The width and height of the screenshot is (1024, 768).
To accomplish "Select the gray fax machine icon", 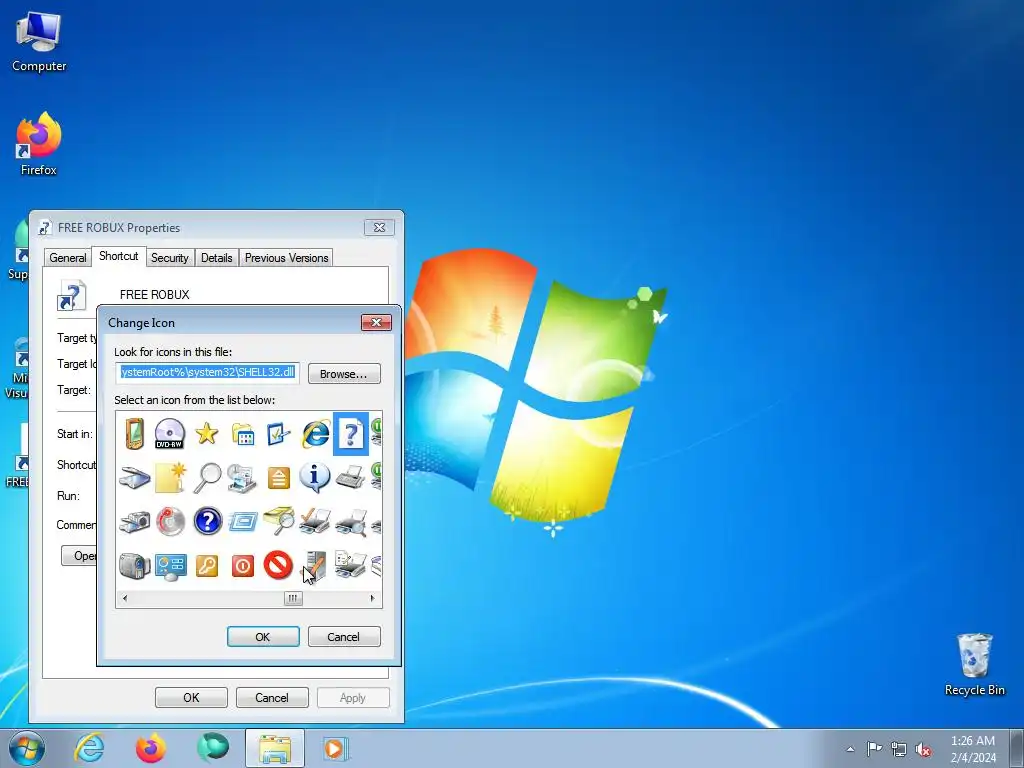I will 351,478.
